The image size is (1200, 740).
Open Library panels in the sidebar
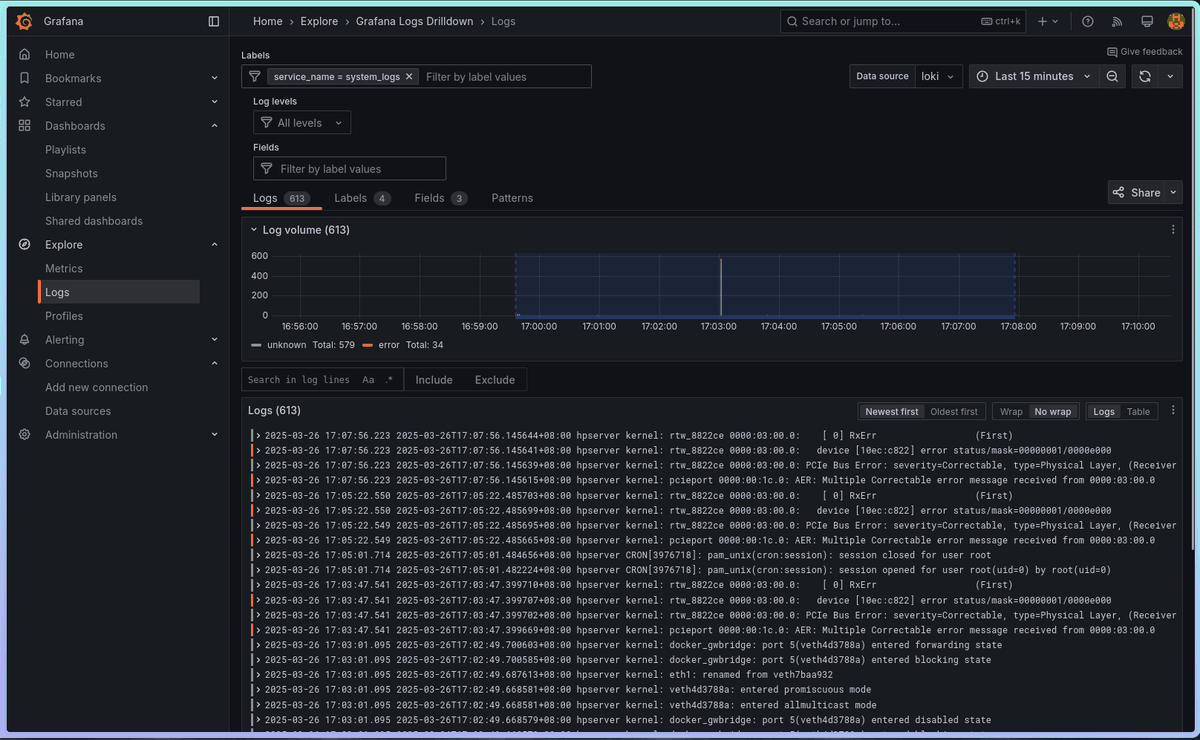80,197
